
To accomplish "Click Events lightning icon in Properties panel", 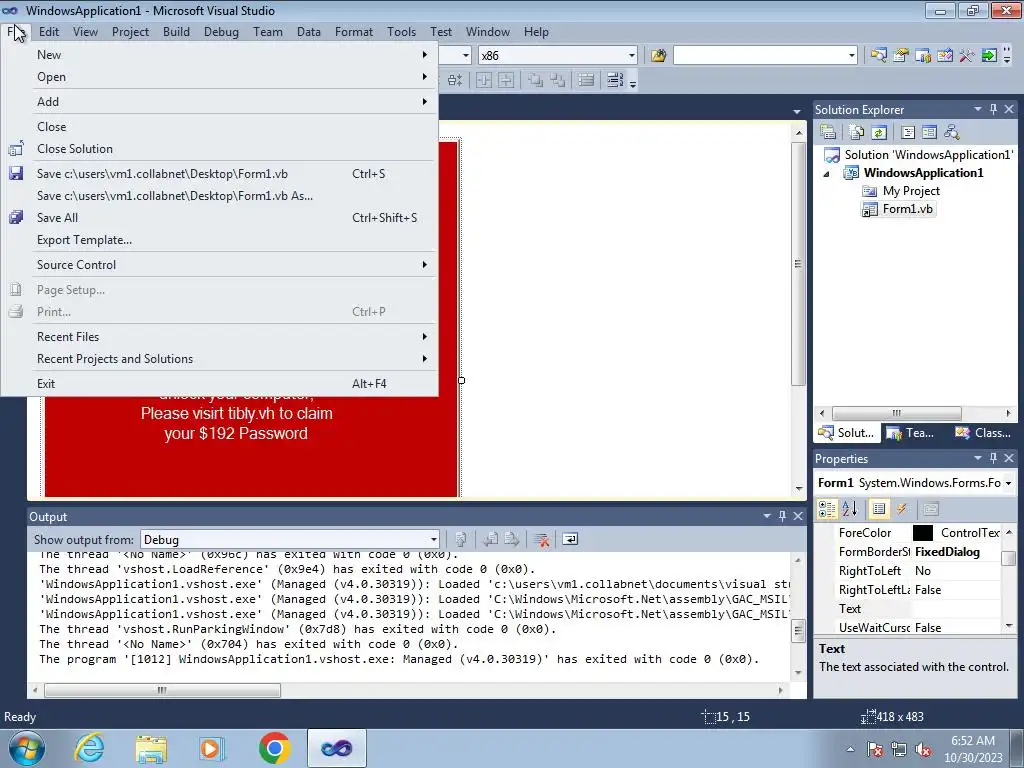I will 902,509.
